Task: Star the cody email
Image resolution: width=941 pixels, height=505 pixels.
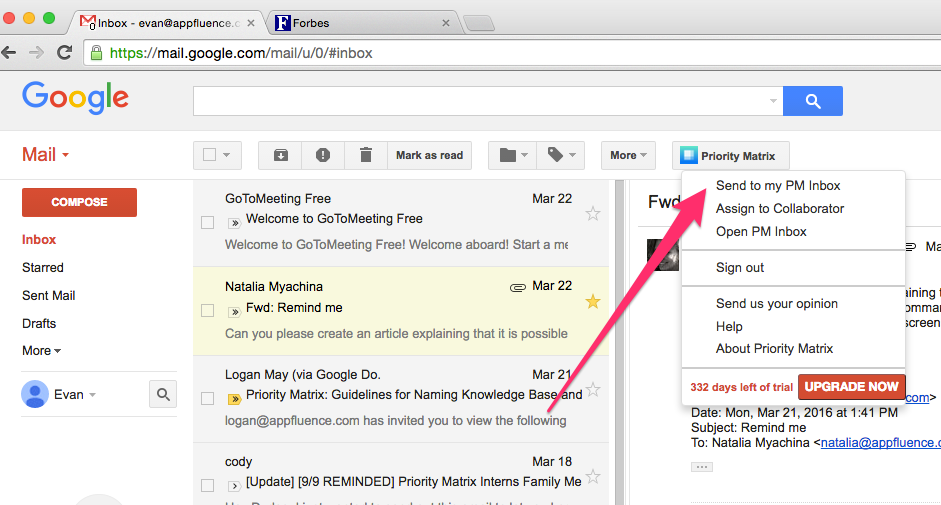Action: 593,477
